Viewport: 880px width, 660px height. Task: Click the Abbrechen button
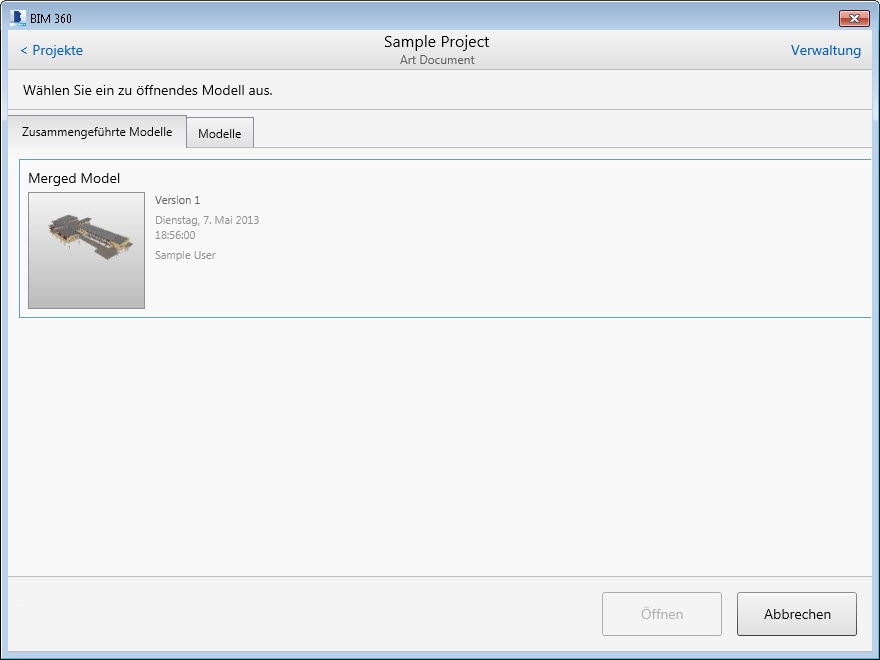tap(797, 614)
